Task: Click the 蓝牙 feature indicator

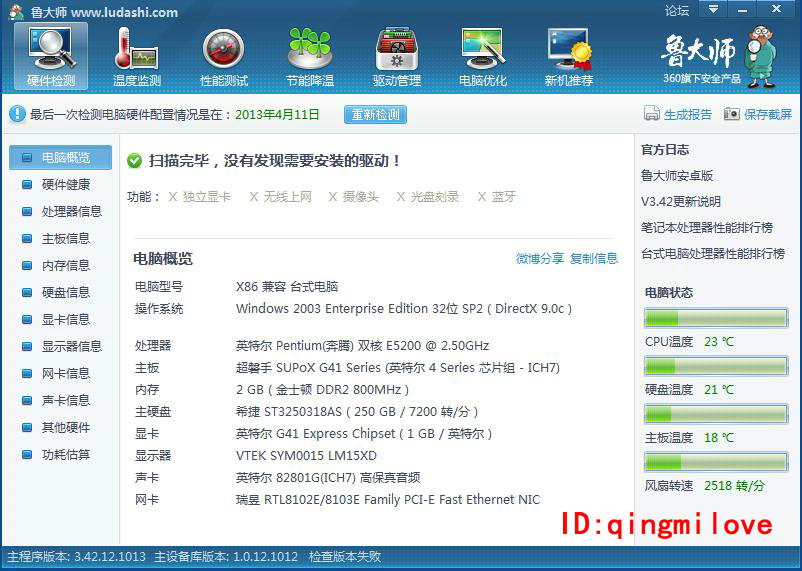Action: click(x=496, y=197)
